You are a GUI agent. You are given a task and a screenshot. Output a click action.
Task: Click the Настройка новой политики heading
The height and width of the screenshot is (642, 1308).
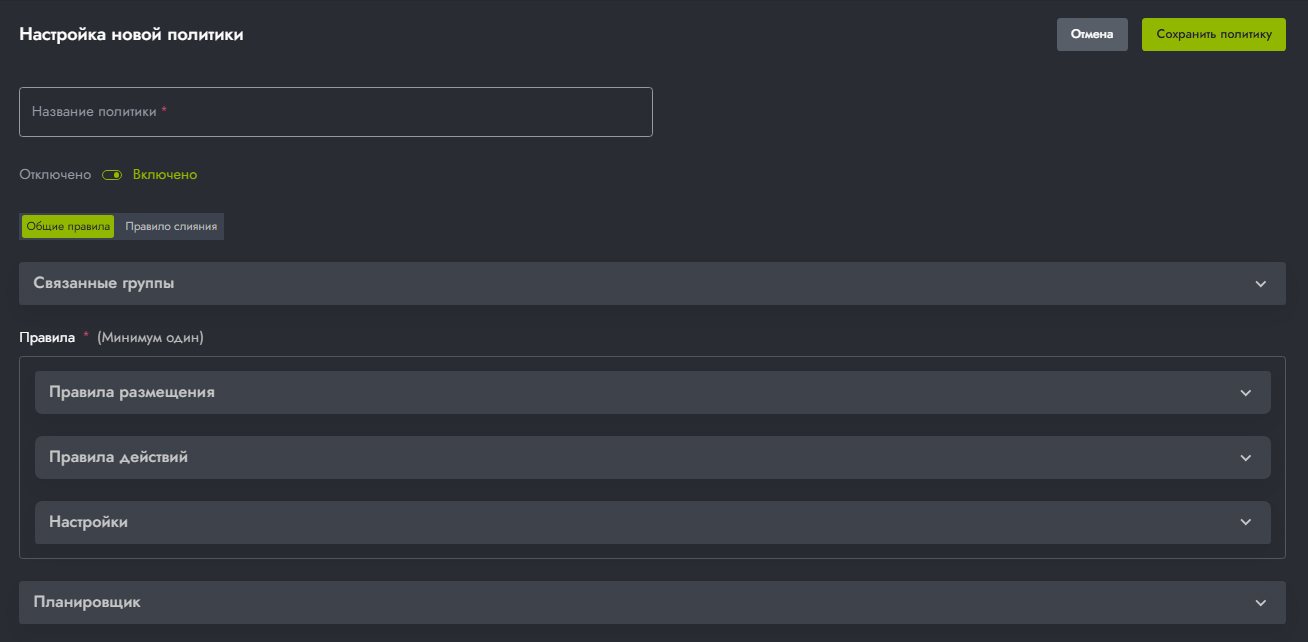(x=131, y=35)
